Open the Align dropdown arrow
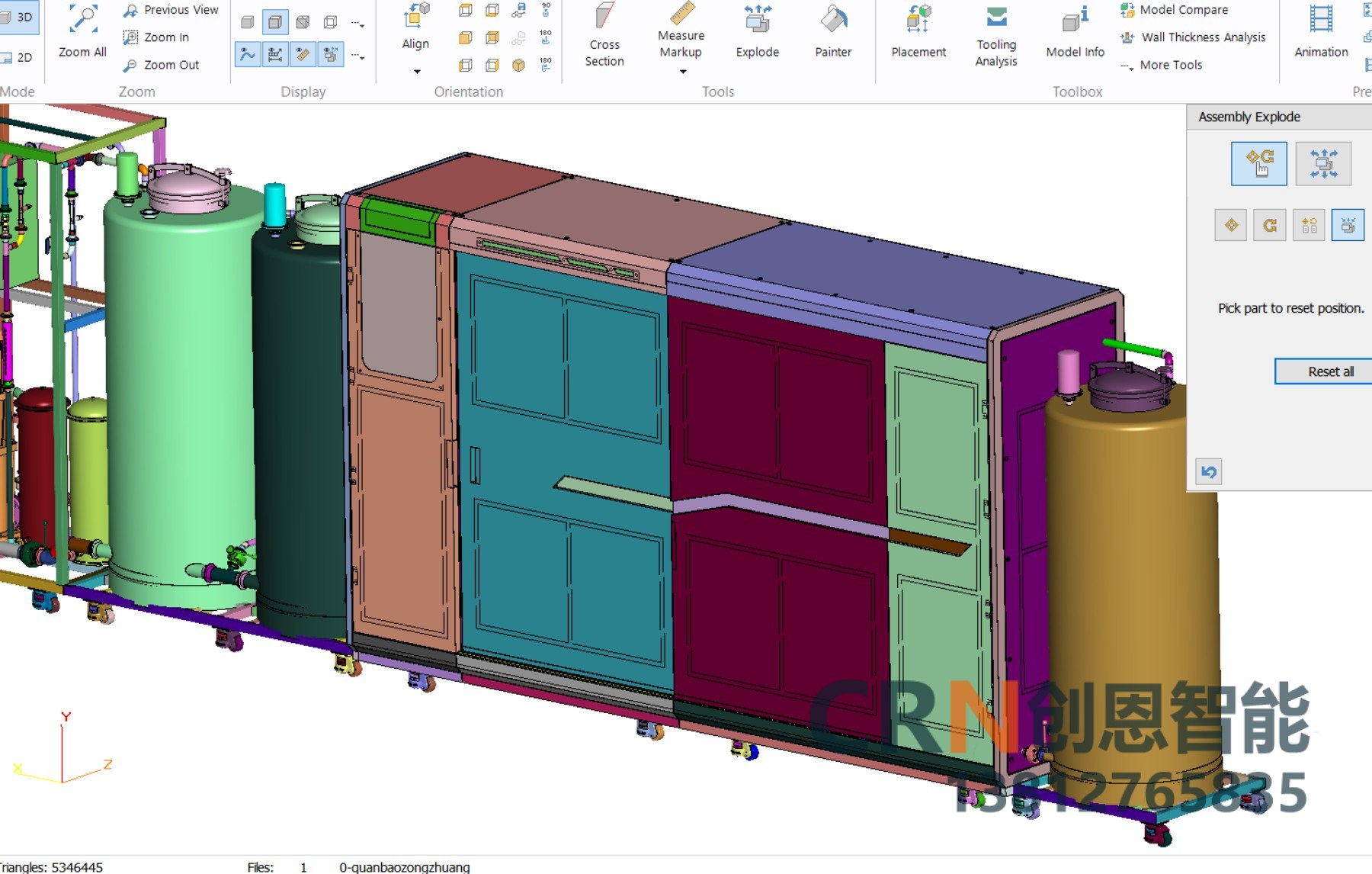The image size is (1372, 874). pos(417,72)
